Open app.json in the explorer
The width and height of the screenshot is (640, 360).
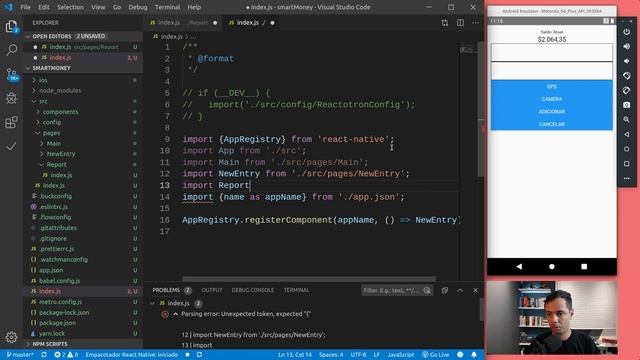[51, 270]
